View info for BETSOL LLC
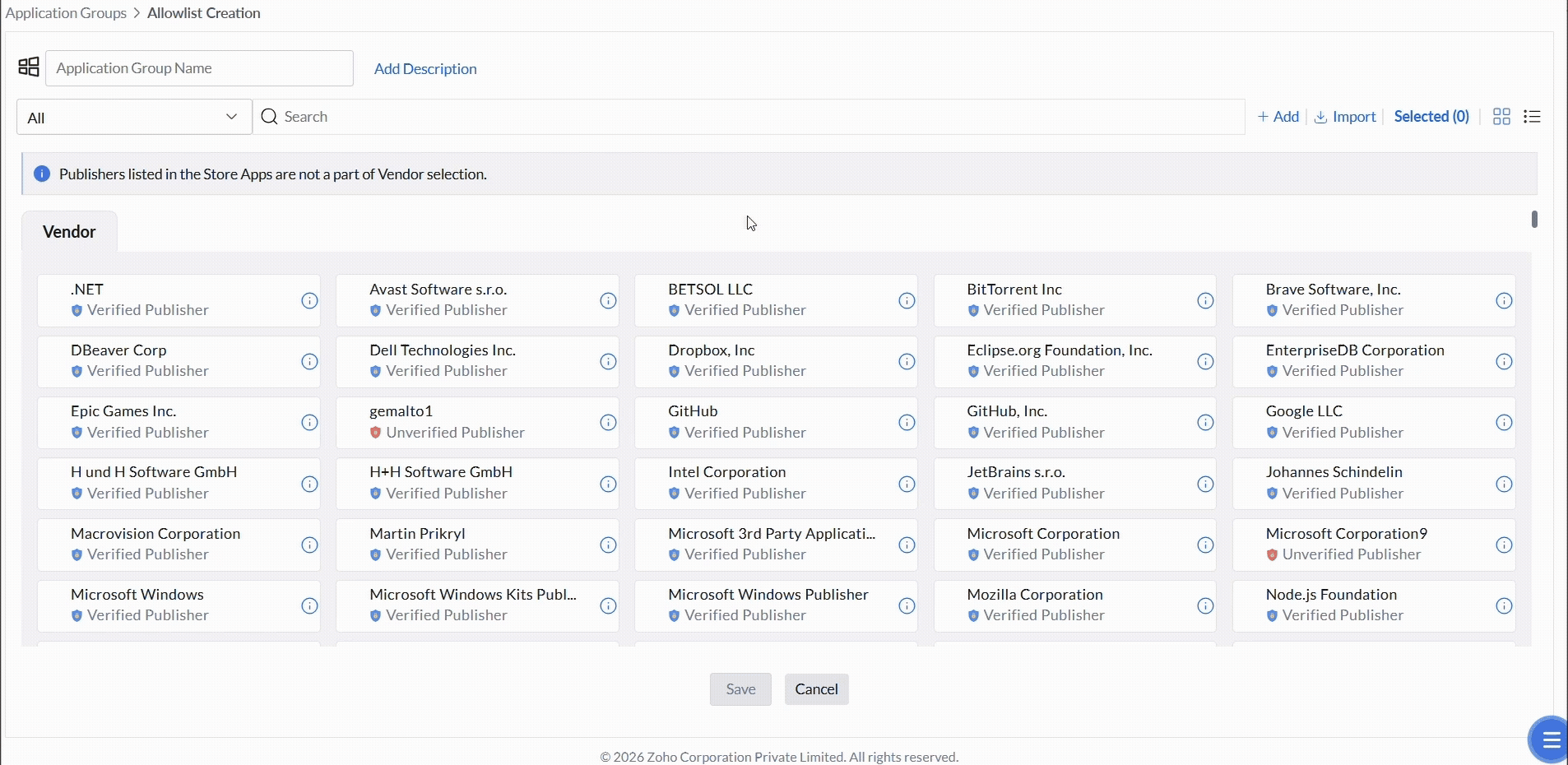Screen dimensions: 1568x765 click(x=907, y=300)
